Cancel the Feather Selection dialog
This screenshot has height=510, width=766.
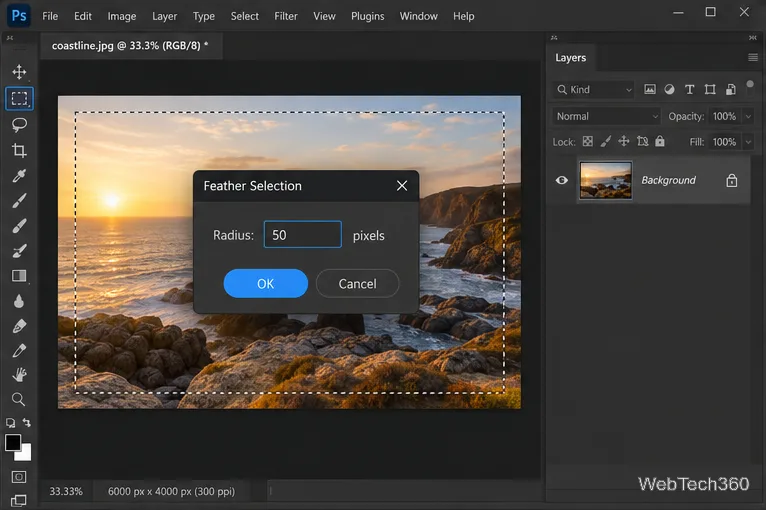pos(358,283)
